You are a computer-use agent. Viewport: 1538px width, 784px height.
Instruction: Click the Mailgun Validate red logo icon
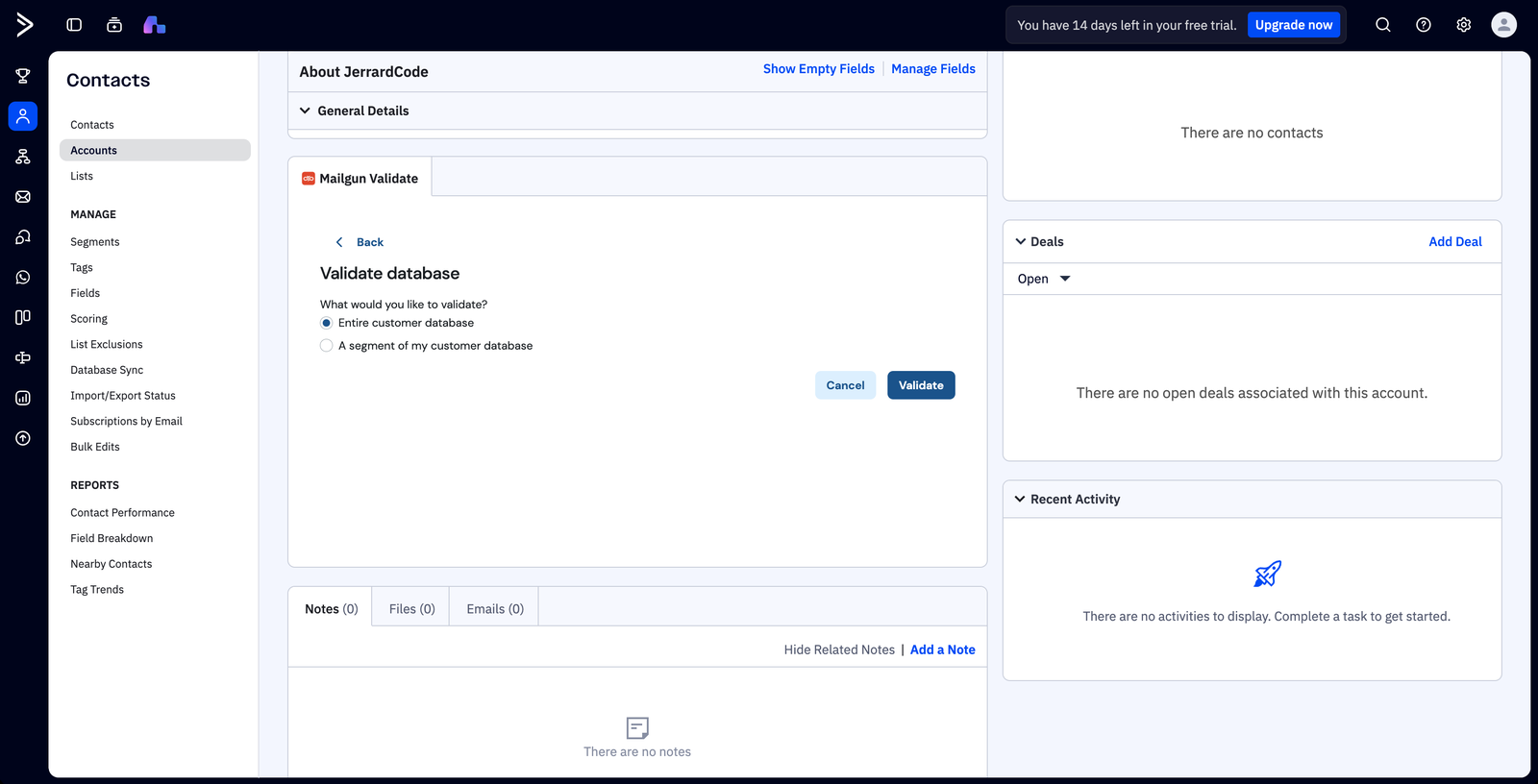pyautogui.click(x=309, y=179)
